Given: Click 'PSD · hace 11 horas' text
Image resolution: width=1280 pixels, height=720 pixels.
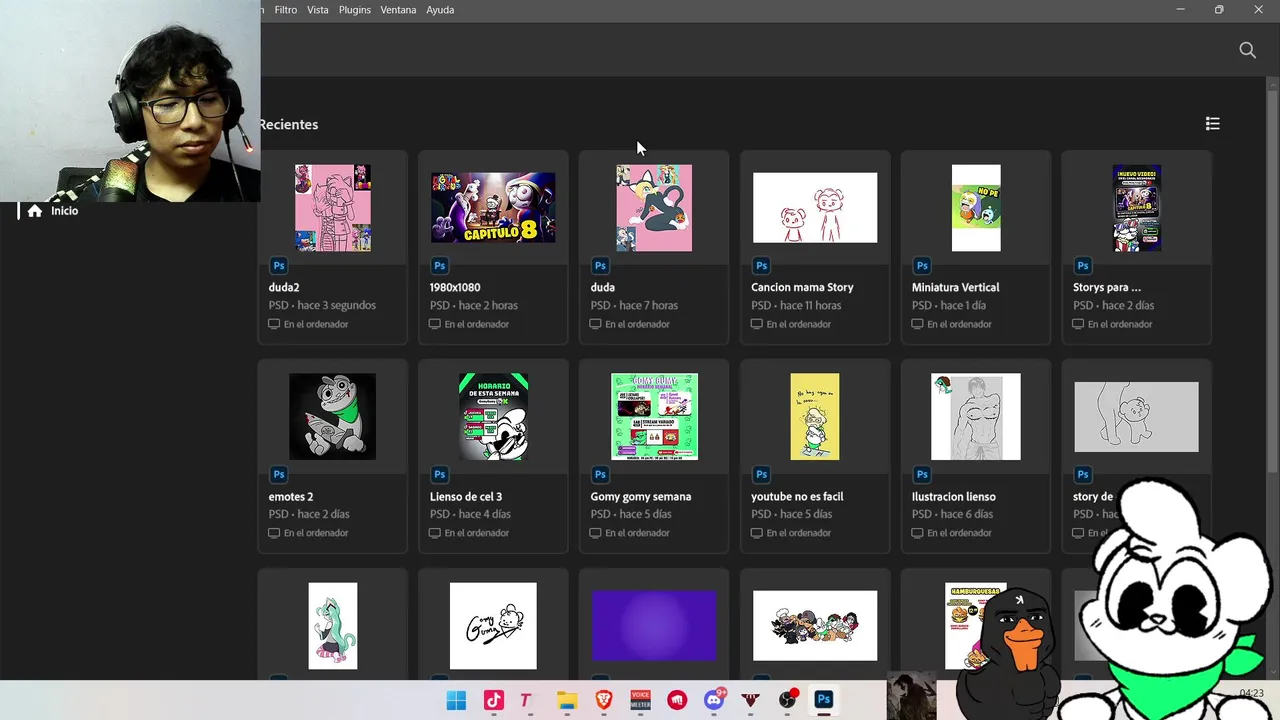Looking at the screenshot, I should pyautogui.click(x=796, y=306).
